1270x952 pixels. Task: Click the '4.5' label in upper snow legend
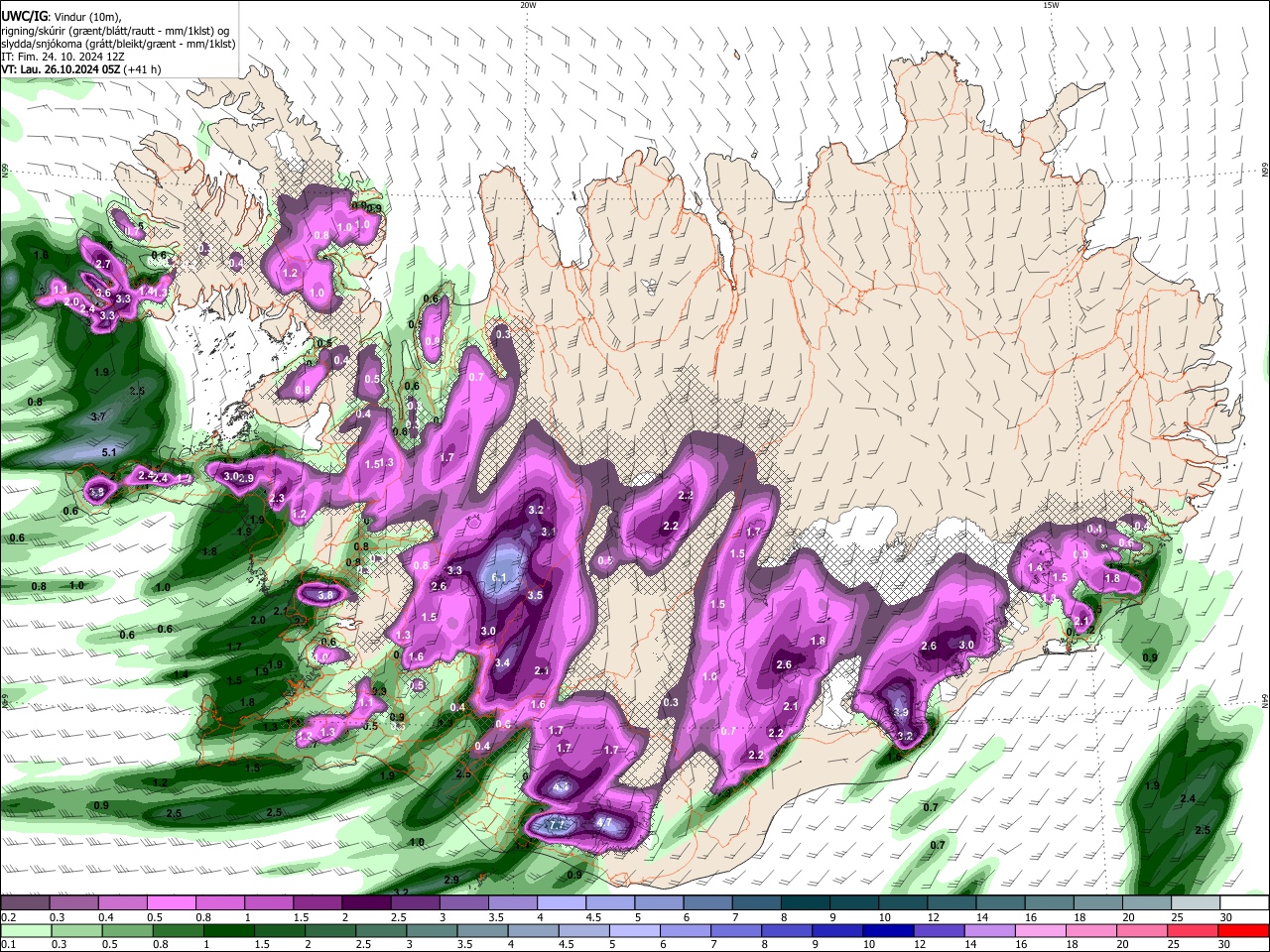(x=592, y=917)
